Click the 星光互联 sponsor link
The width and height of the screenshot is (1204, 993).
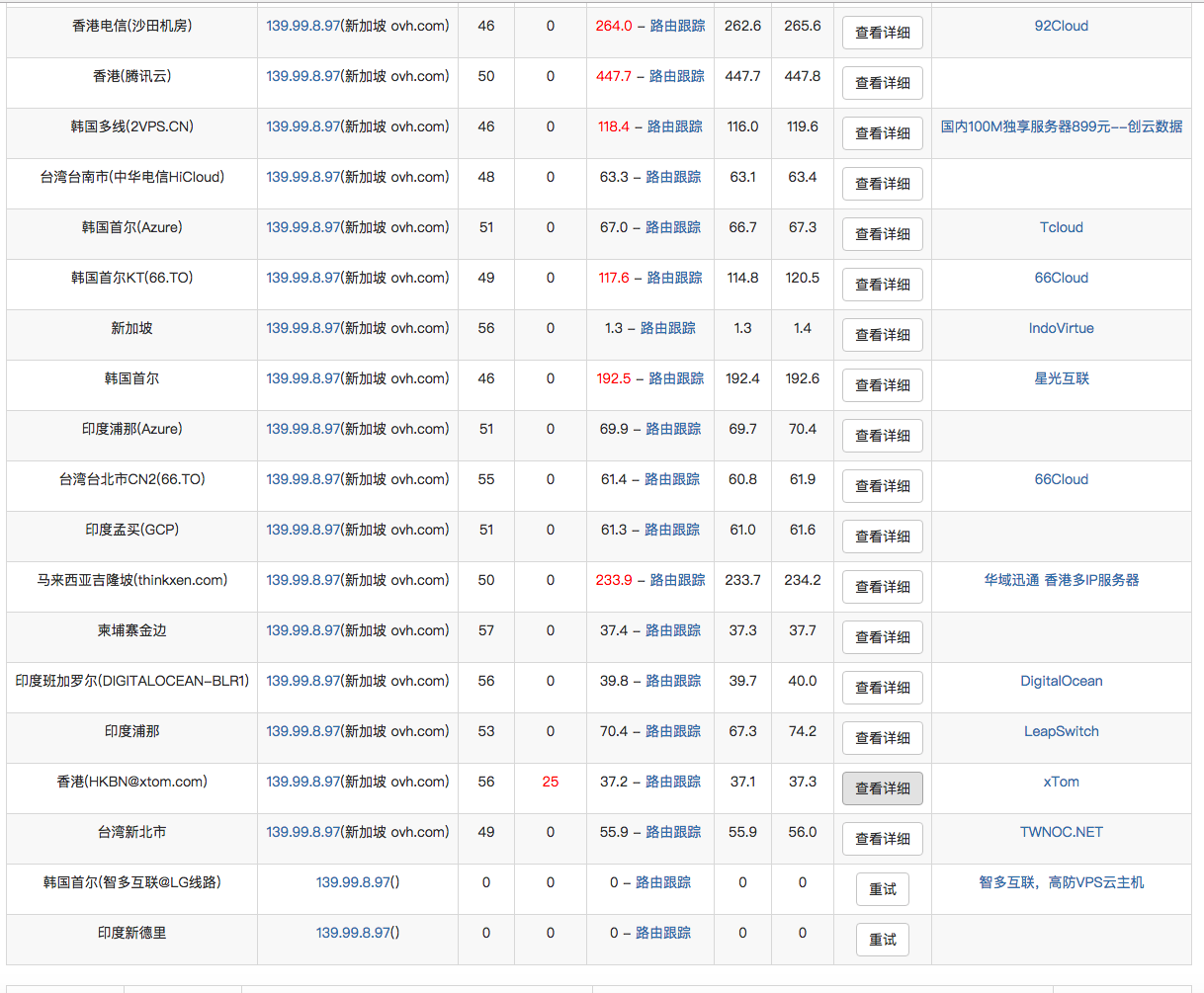pos(1061,378)
